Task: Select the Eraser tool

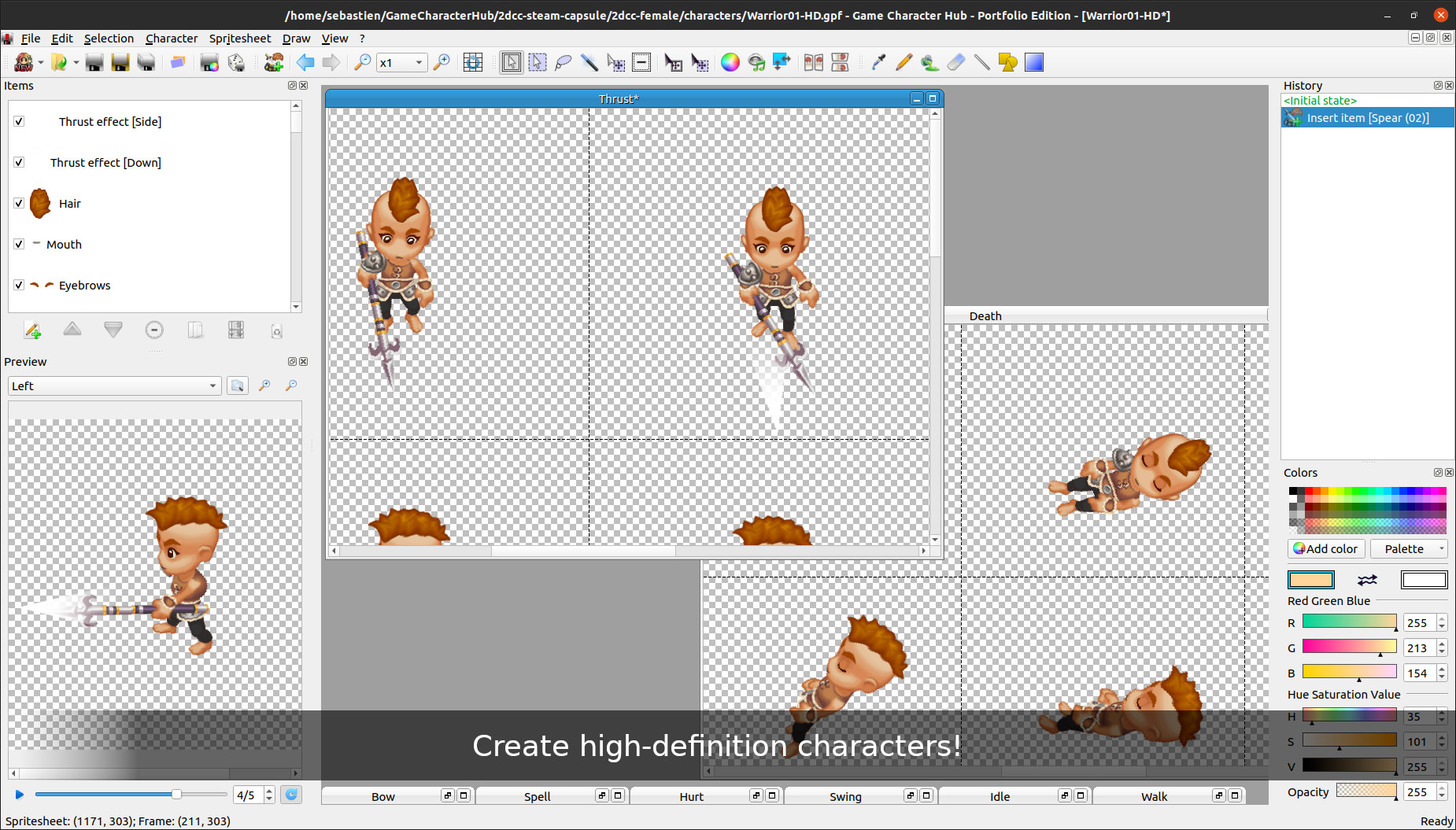Action: click(x=955, y=62)
